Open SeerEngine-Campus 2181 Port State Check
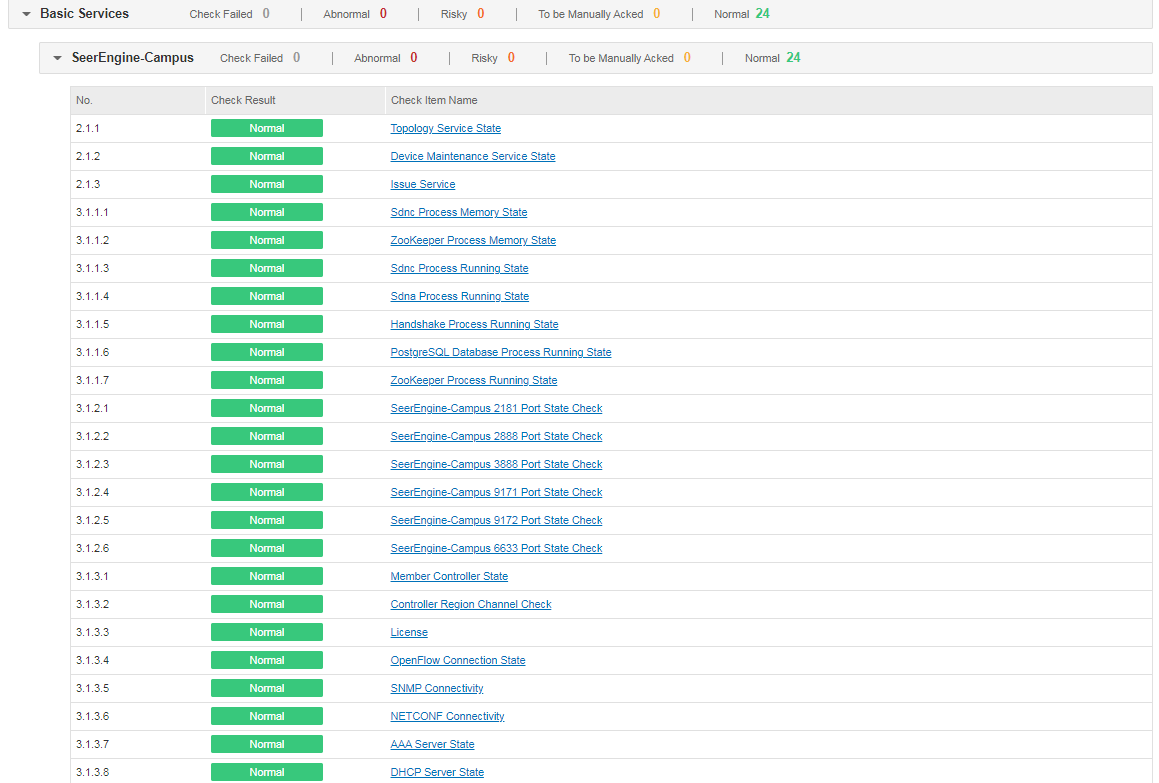This screenshot has height=783, width=1159. (497, 408)
